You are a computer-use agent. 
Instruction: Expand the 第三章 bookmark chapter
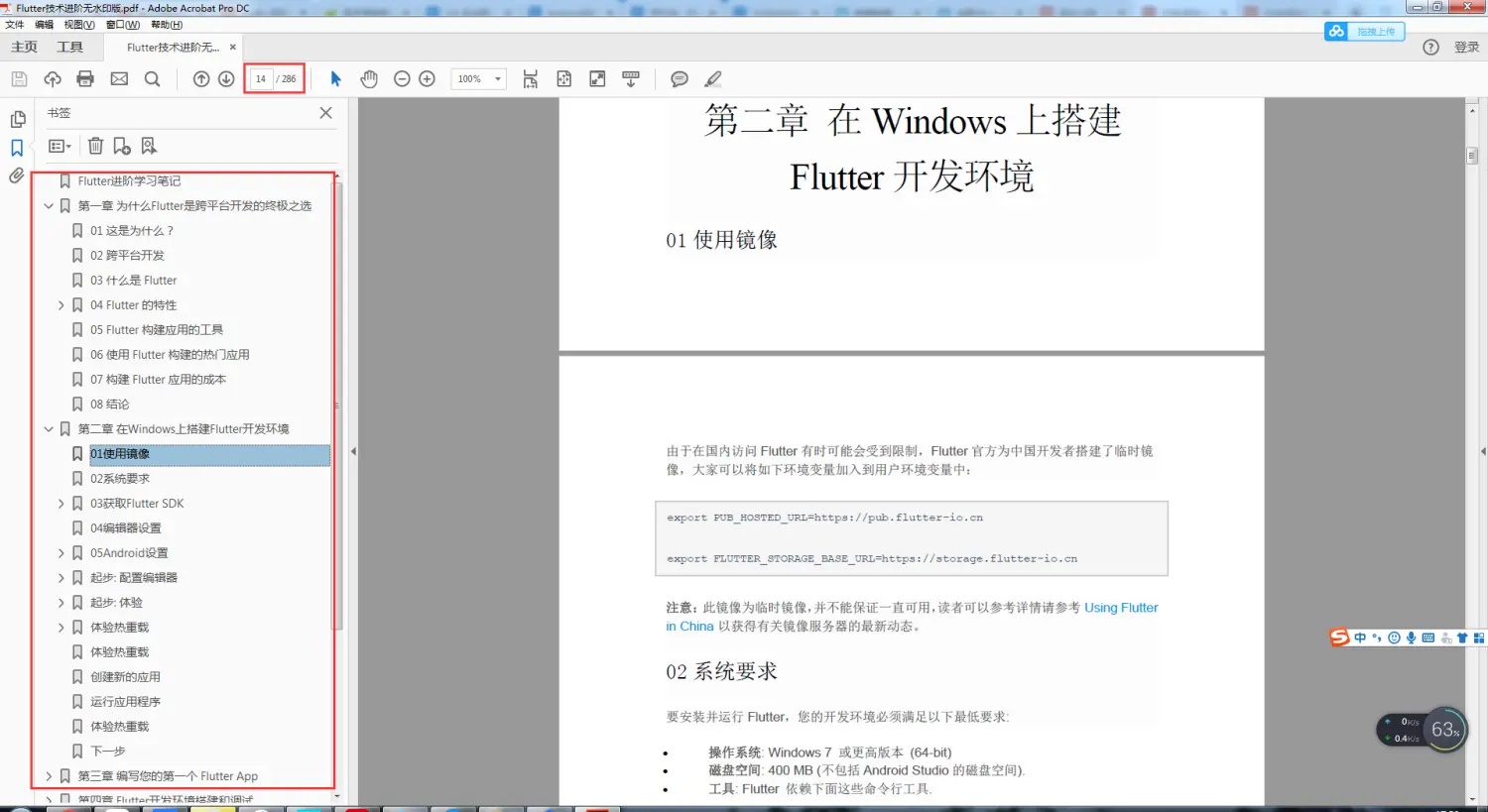click(x=49, y=776)
